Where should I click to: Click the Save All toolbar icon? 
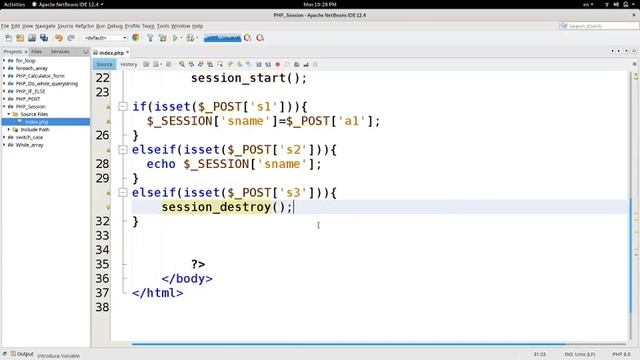[44, 38]
